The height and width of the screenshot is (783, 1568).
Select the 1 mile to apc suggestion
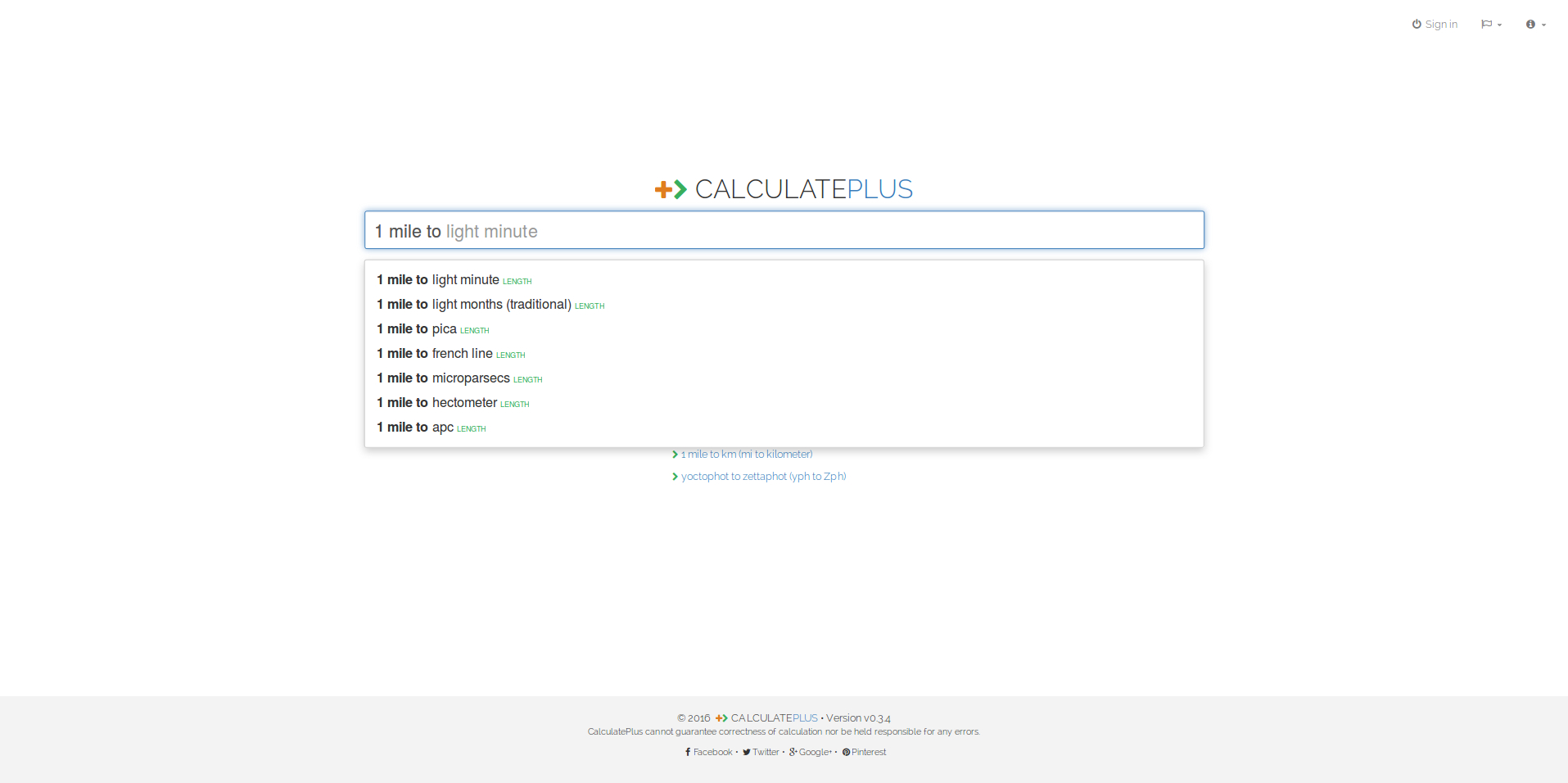784,428
